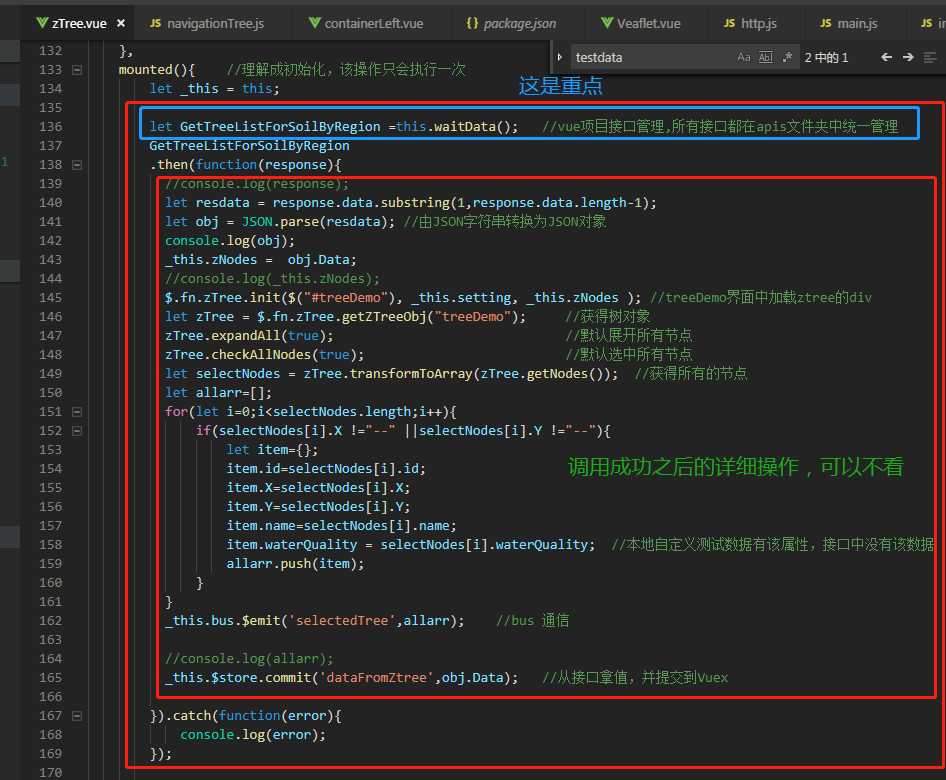
Task: Click 'zTree.expandAll(true);' code
Action: click(249, 336)
